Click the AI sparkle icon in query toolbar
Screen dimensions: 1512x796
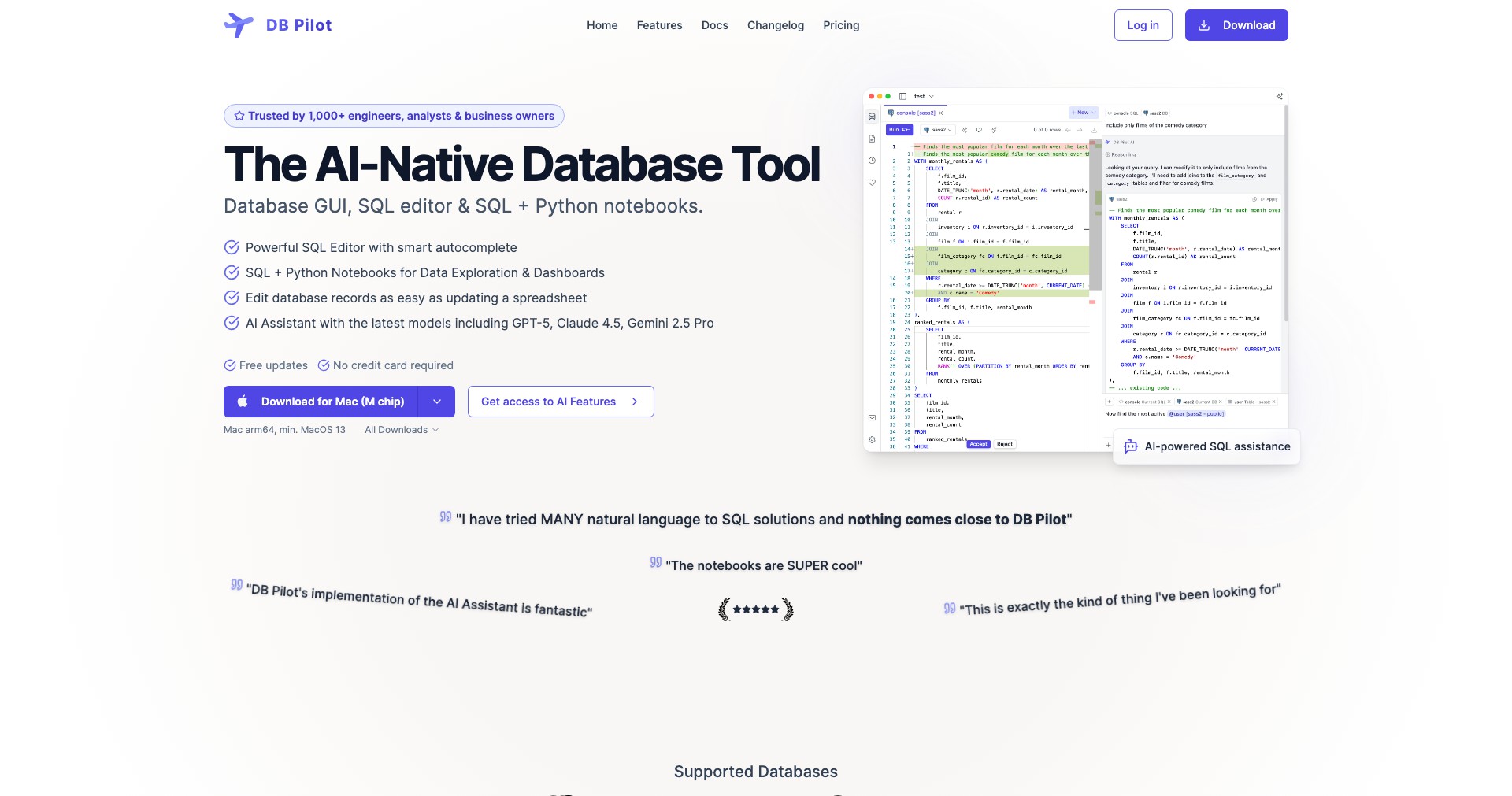964,130
